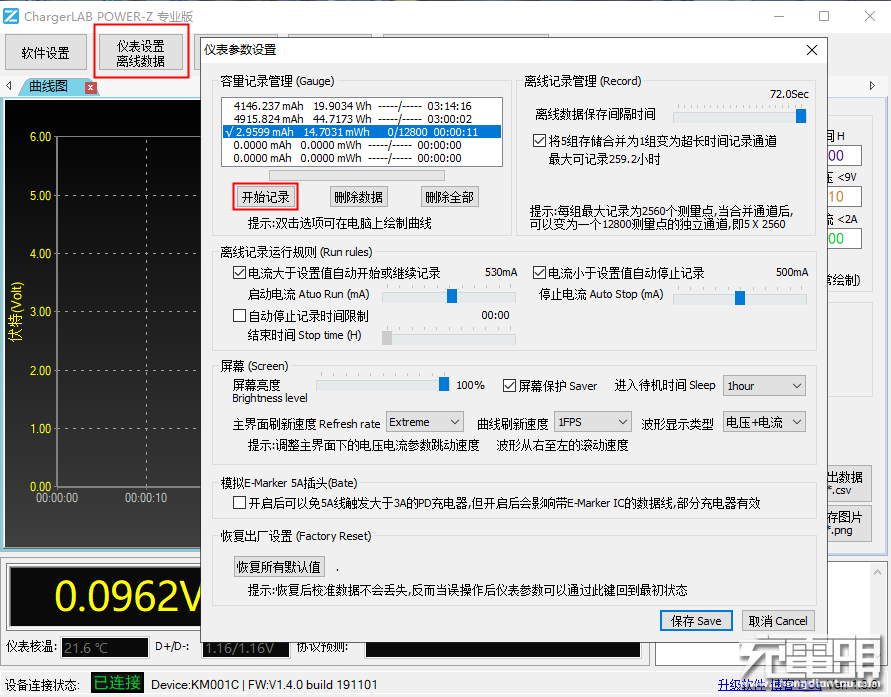Save settings with the 保存 Save button
891x697 pixels.
pos(696,621)
